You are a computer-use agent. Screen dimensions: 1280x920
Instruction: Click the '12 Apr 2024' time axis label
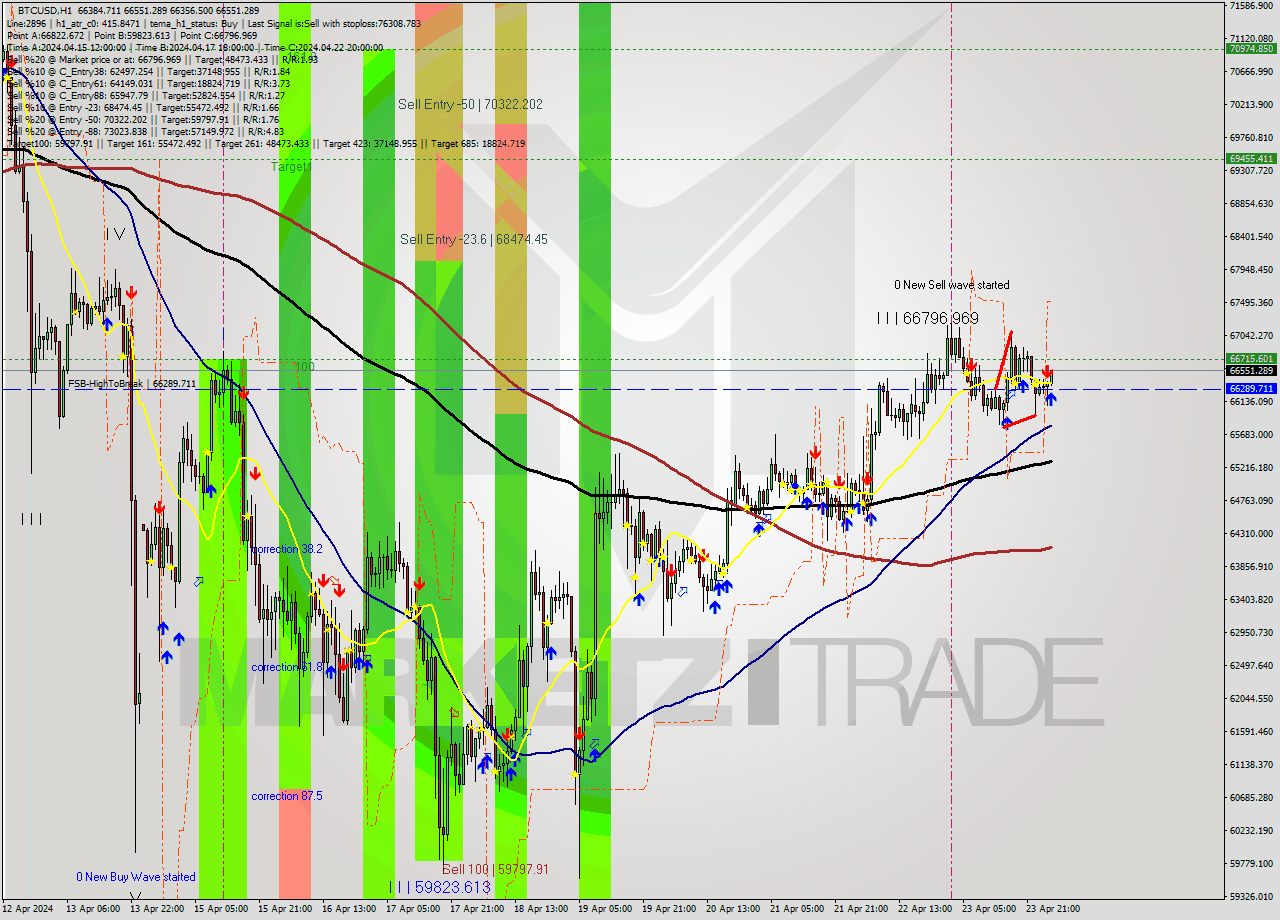[29, 910]
